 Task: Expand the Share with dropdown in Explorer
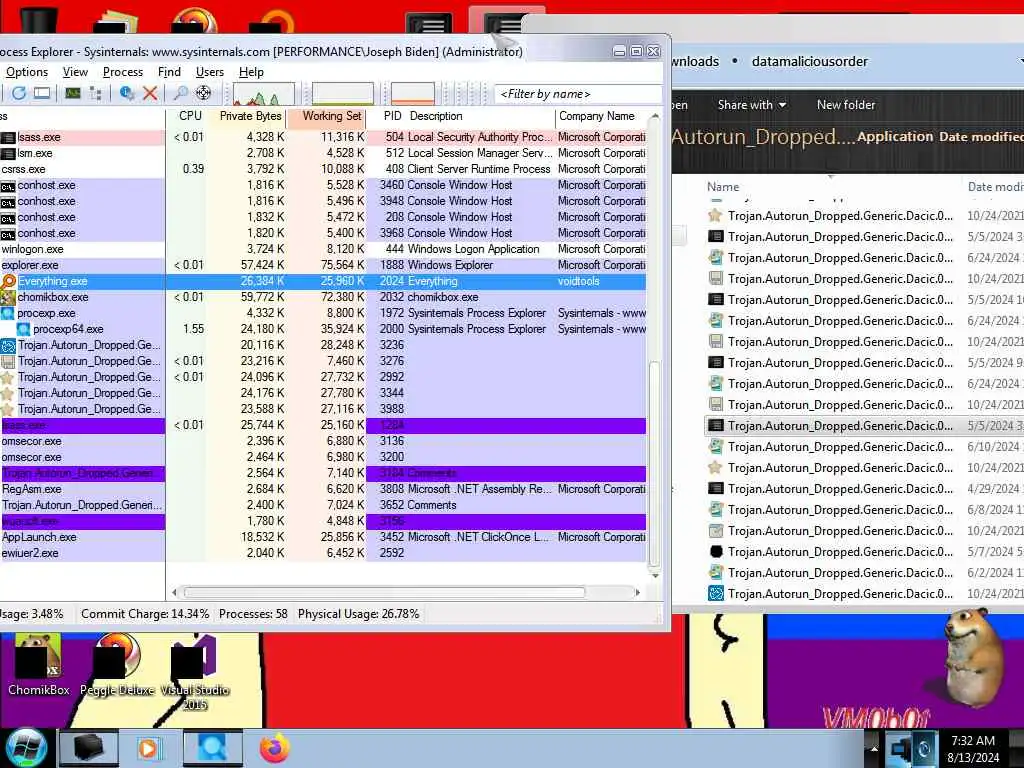pyautogui.click(x=752, y=104)
